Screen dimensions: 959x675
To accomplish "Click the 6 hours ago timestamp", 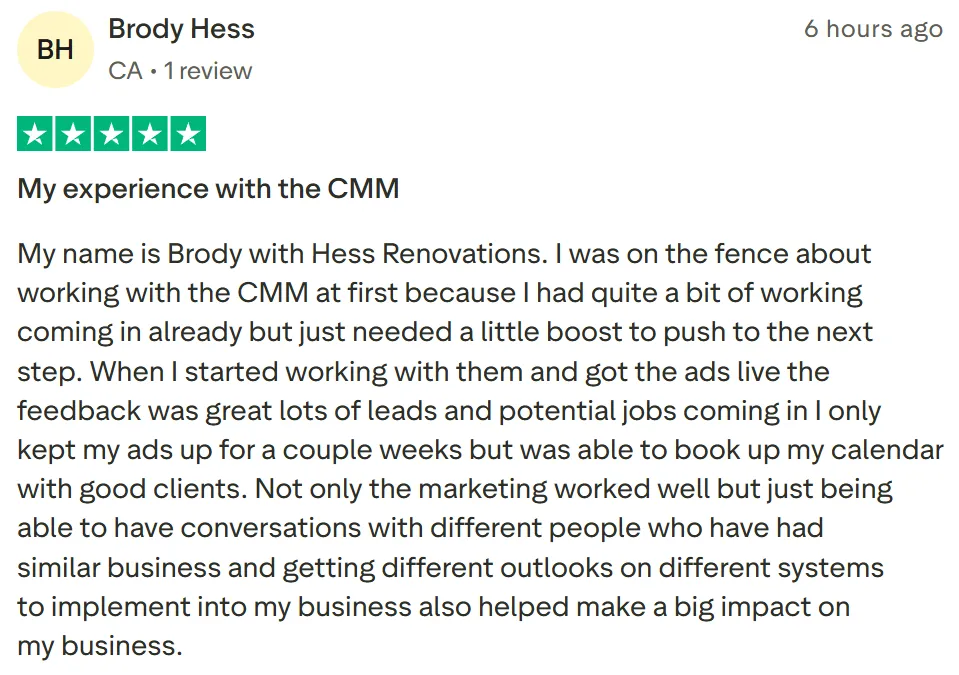I will 873,29.
